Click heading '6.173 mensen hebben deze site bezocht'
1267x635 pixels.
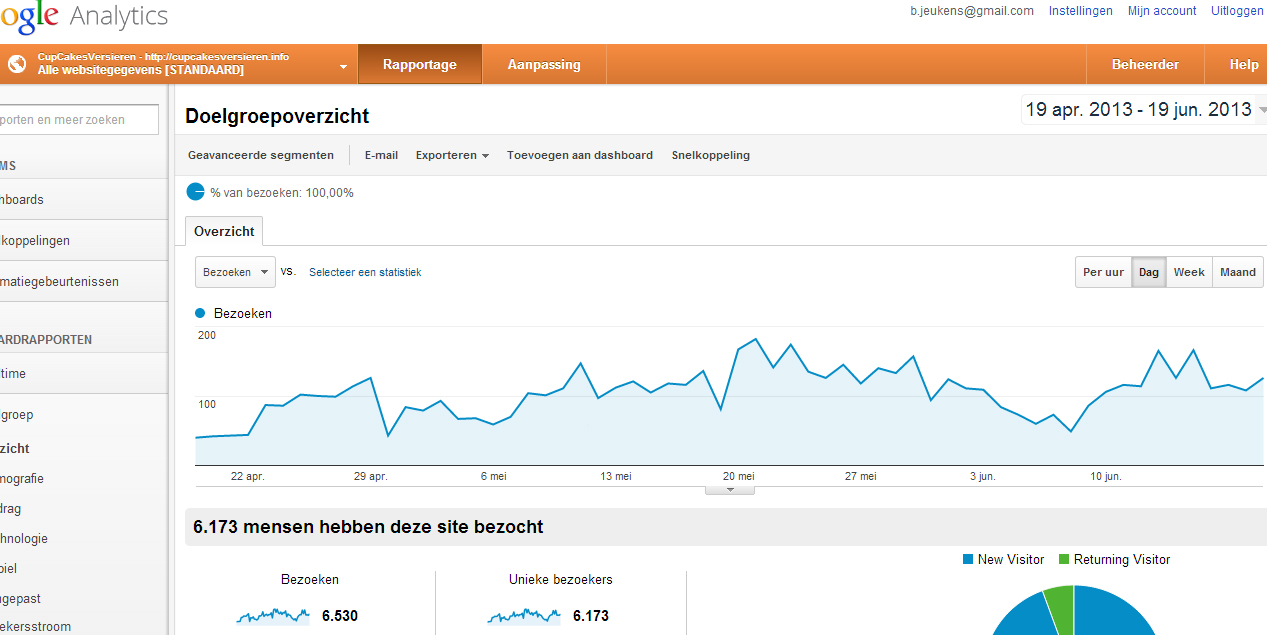click(x=368, y=527)
